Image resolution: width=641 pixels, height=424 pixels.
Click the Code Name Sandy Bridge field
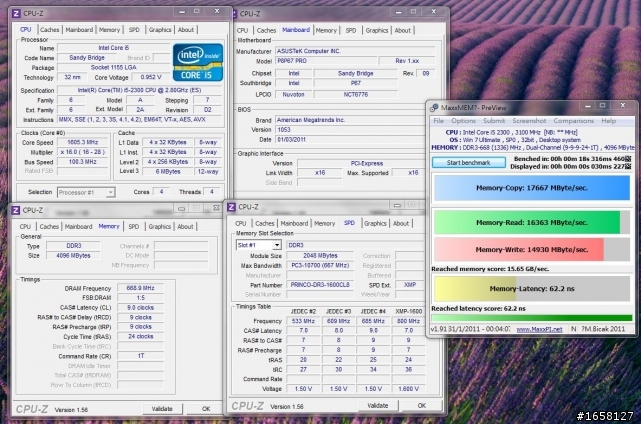tap(87, 58)
